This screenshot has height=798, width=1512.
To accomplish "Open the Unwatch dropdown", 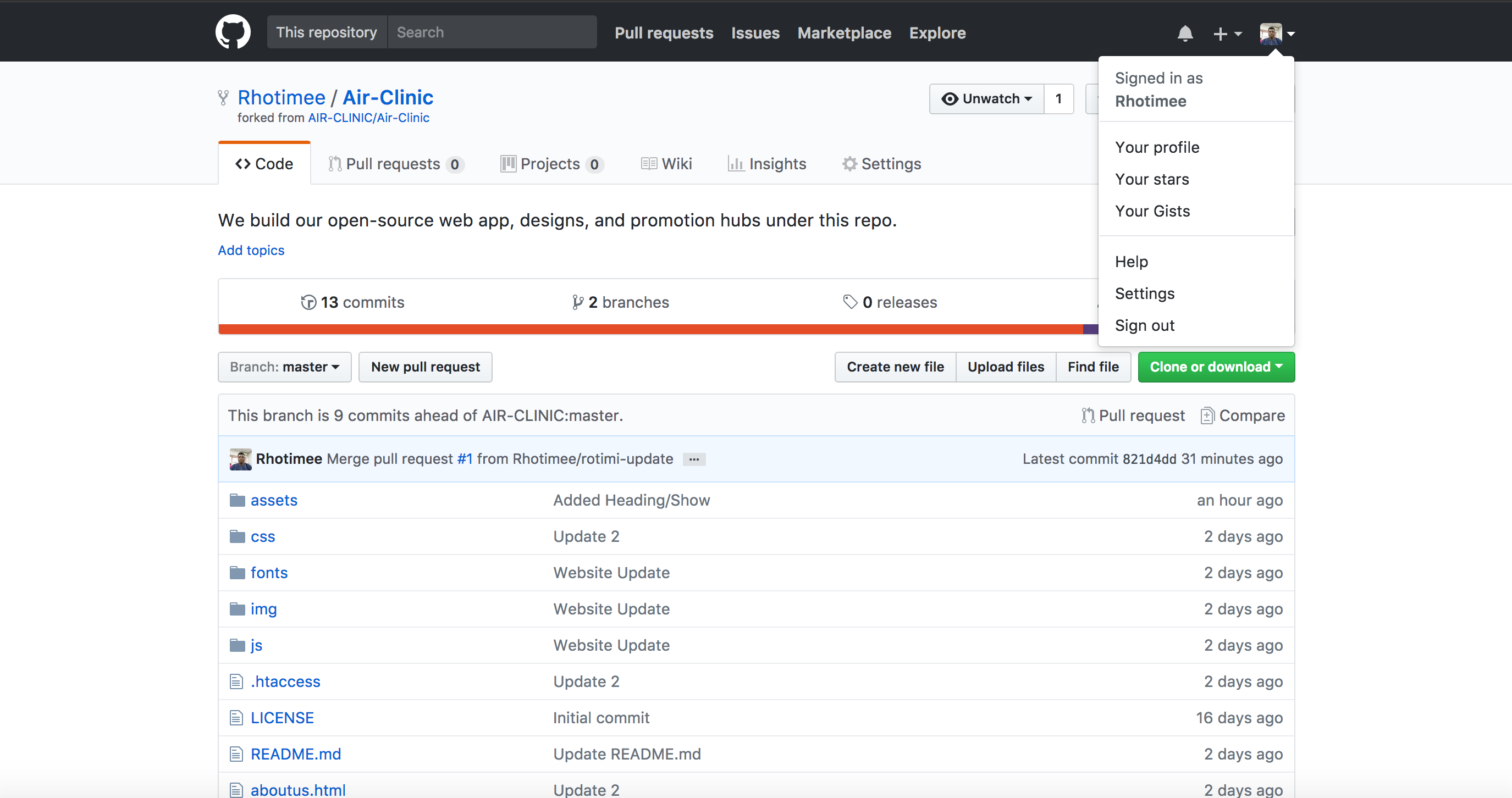I will coord(987,98).
